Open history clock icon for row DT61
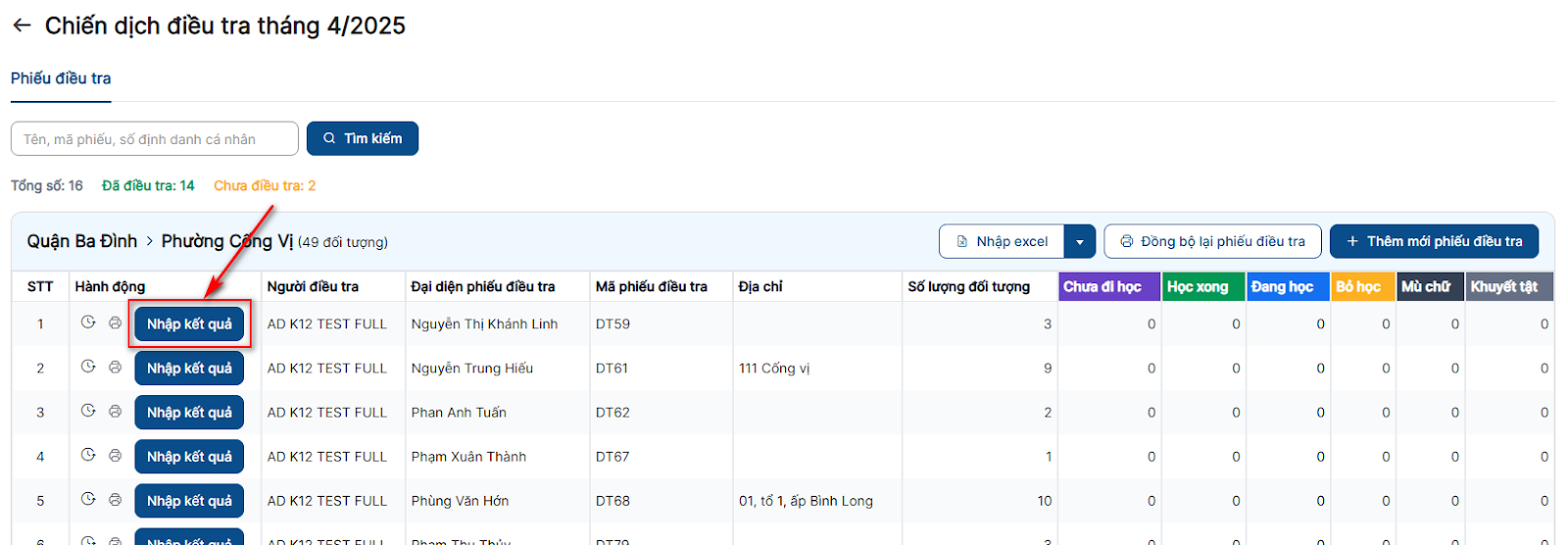Screen dimensions: 1568x545 88,367
